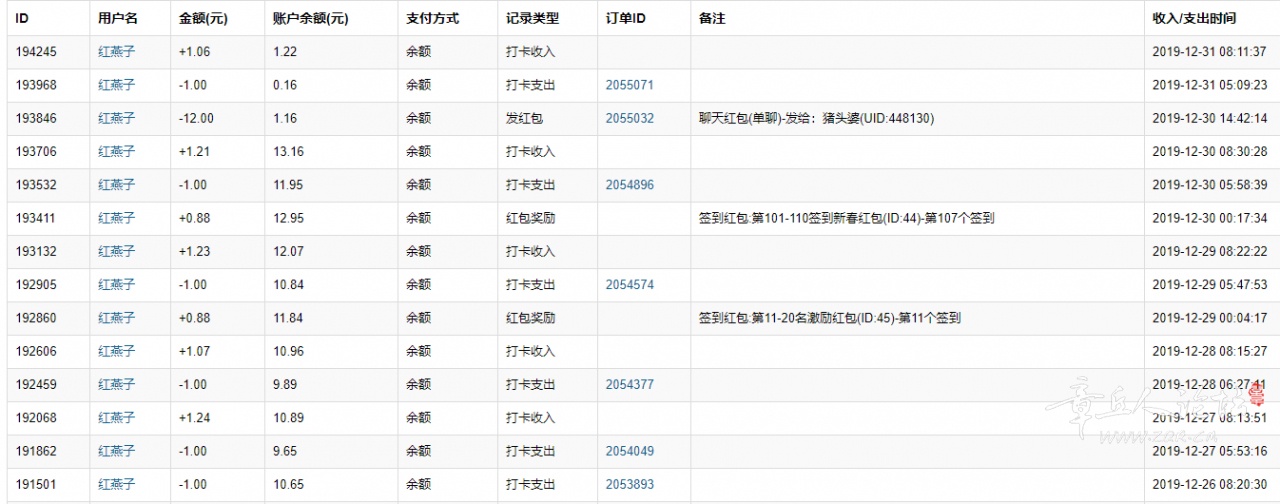Click username 紅燕子 in row 193706
The width and height of the screenshot is (1280, 504).
116,152
